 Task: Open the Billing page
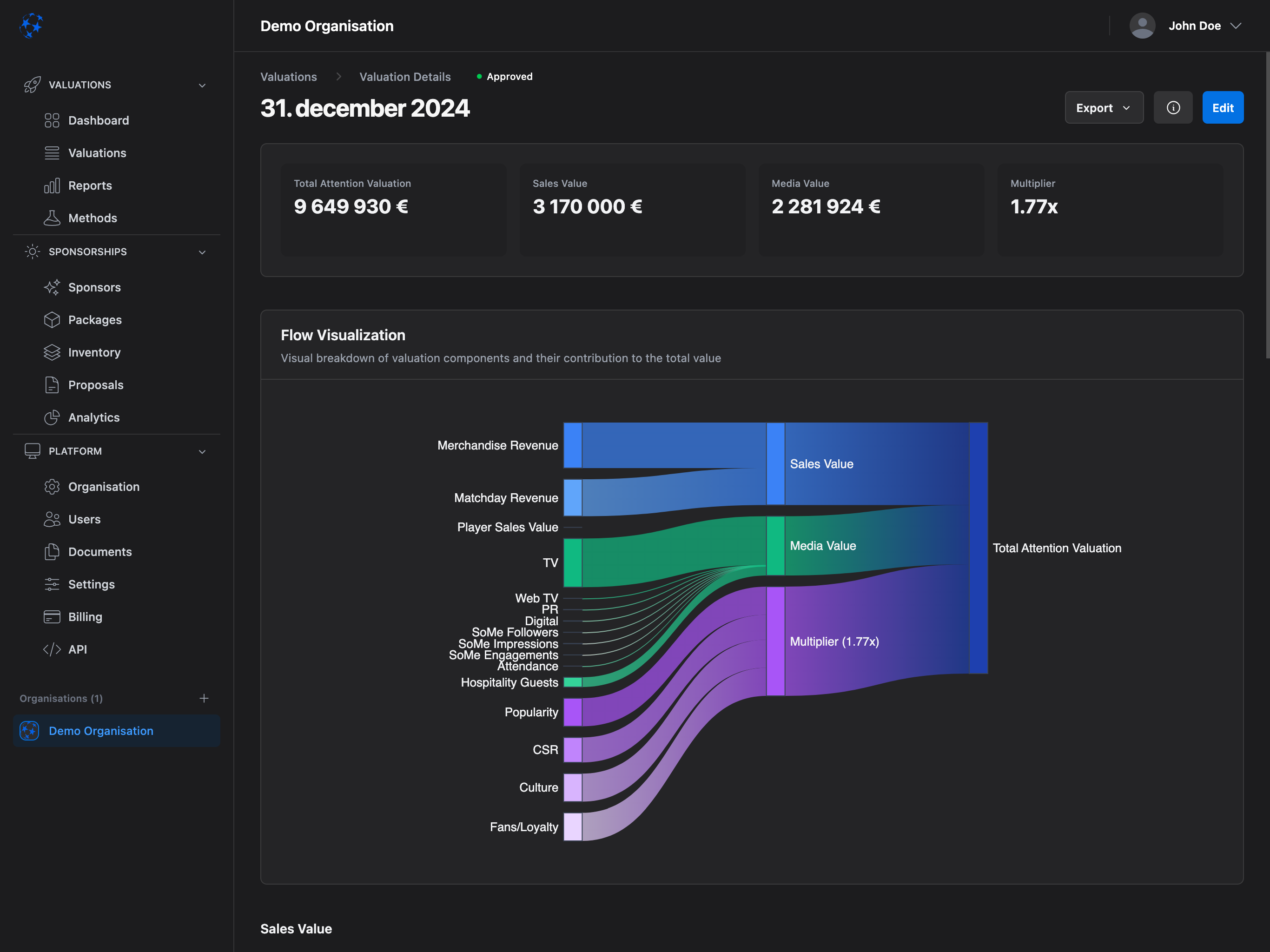[x=85, y=617]
